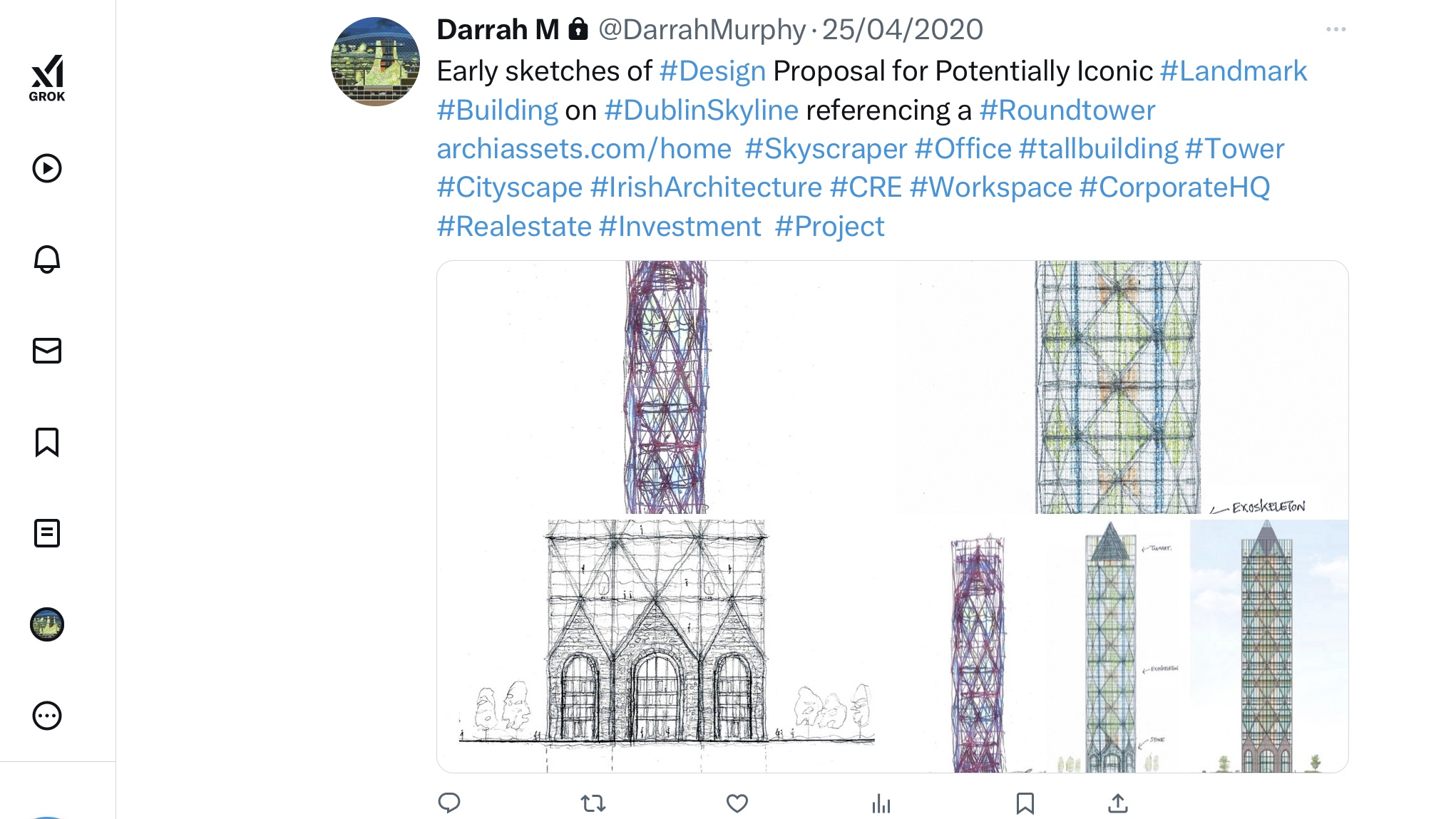
Task: Open the archiassets.com/home link
Action: coord(584,149)
